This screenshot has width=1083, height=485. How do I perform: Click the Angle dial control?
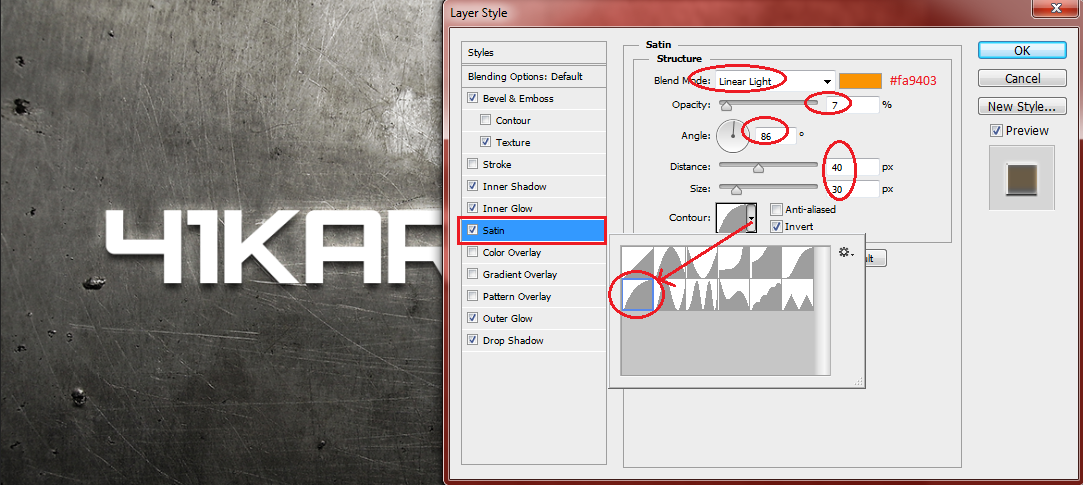pyautogui.click(x=733, y=135)
